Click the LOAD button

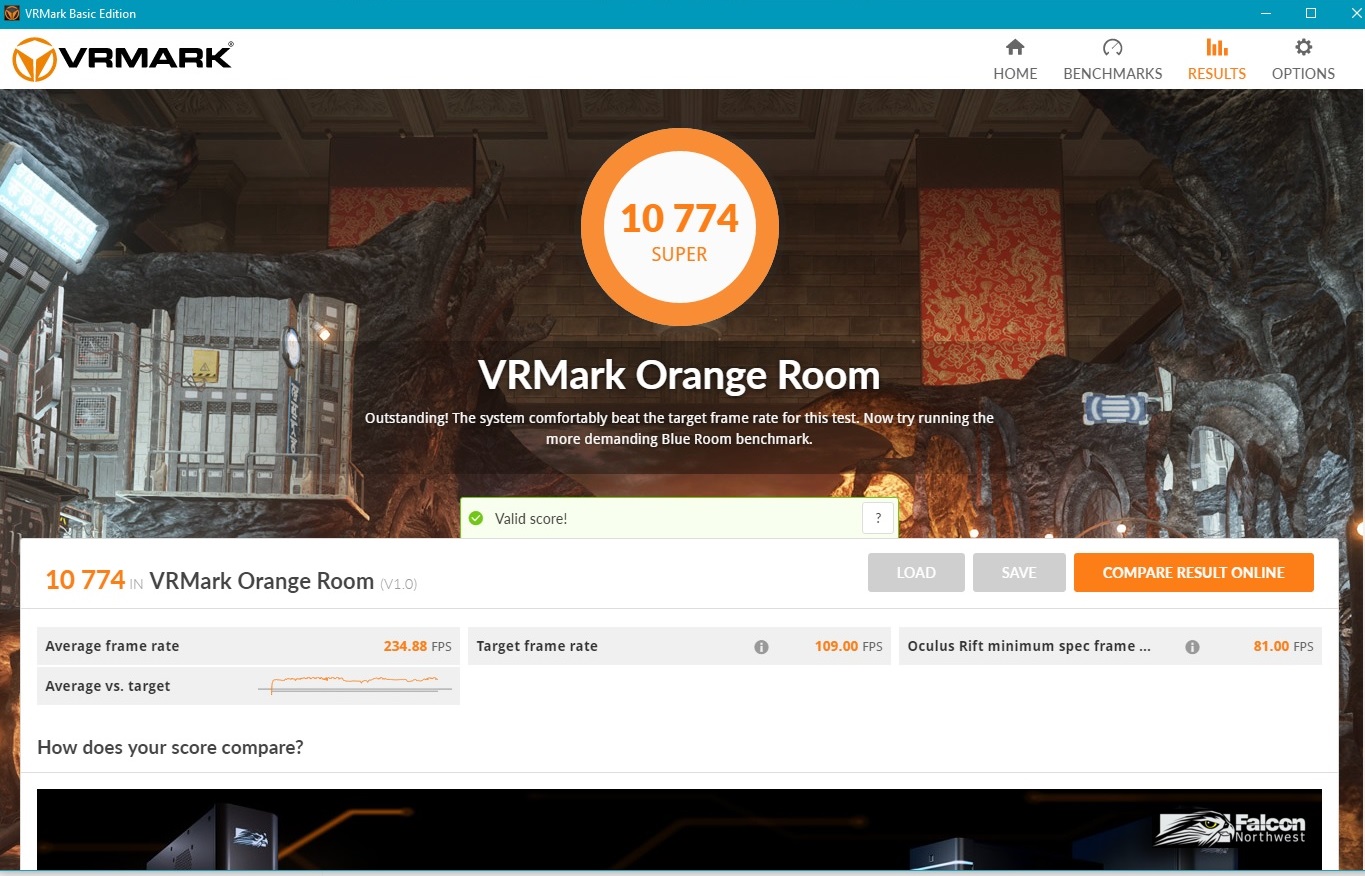point(916,572)
